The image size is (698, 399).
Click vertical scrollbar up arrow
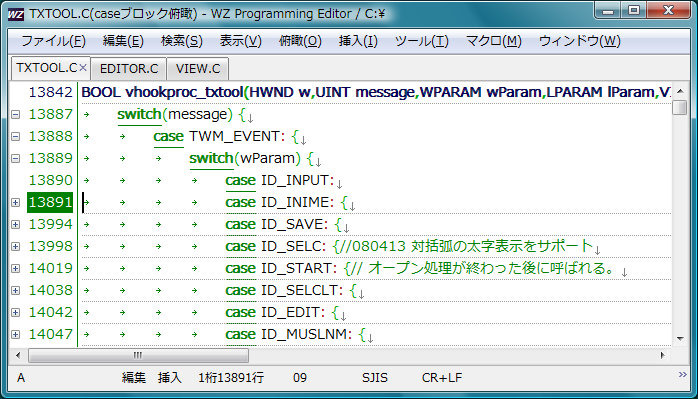pyautogui.click(x=680, y=91)
